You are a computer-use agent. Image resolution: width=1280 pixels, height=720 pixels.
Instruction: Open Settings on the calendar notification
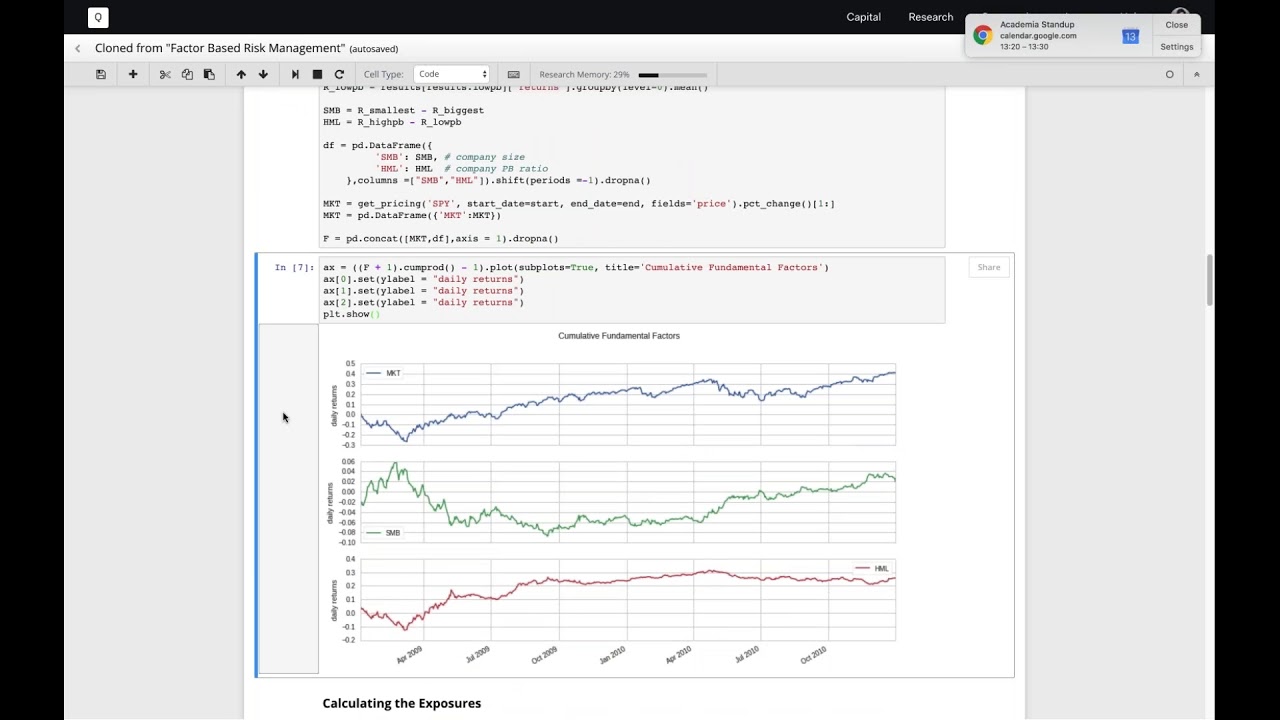pos(1177,47)
